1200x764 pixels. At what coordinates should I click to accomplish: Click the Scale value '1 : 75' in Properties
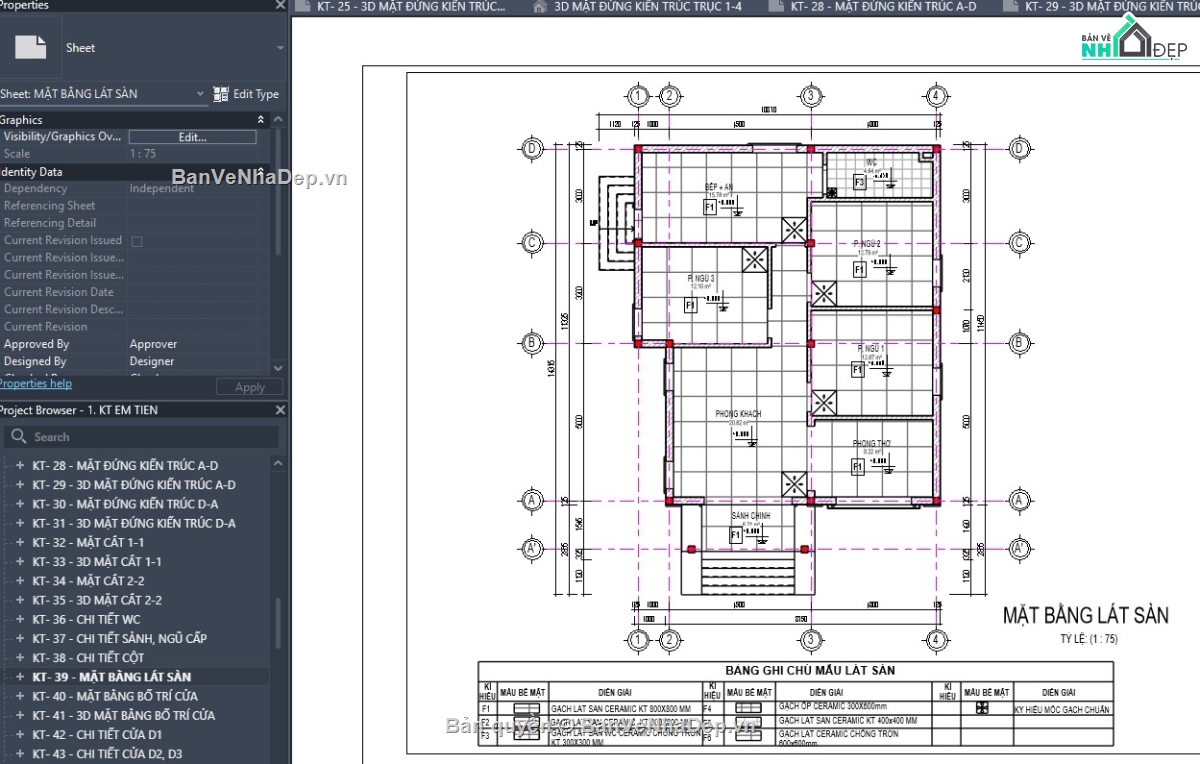(143, 154)
